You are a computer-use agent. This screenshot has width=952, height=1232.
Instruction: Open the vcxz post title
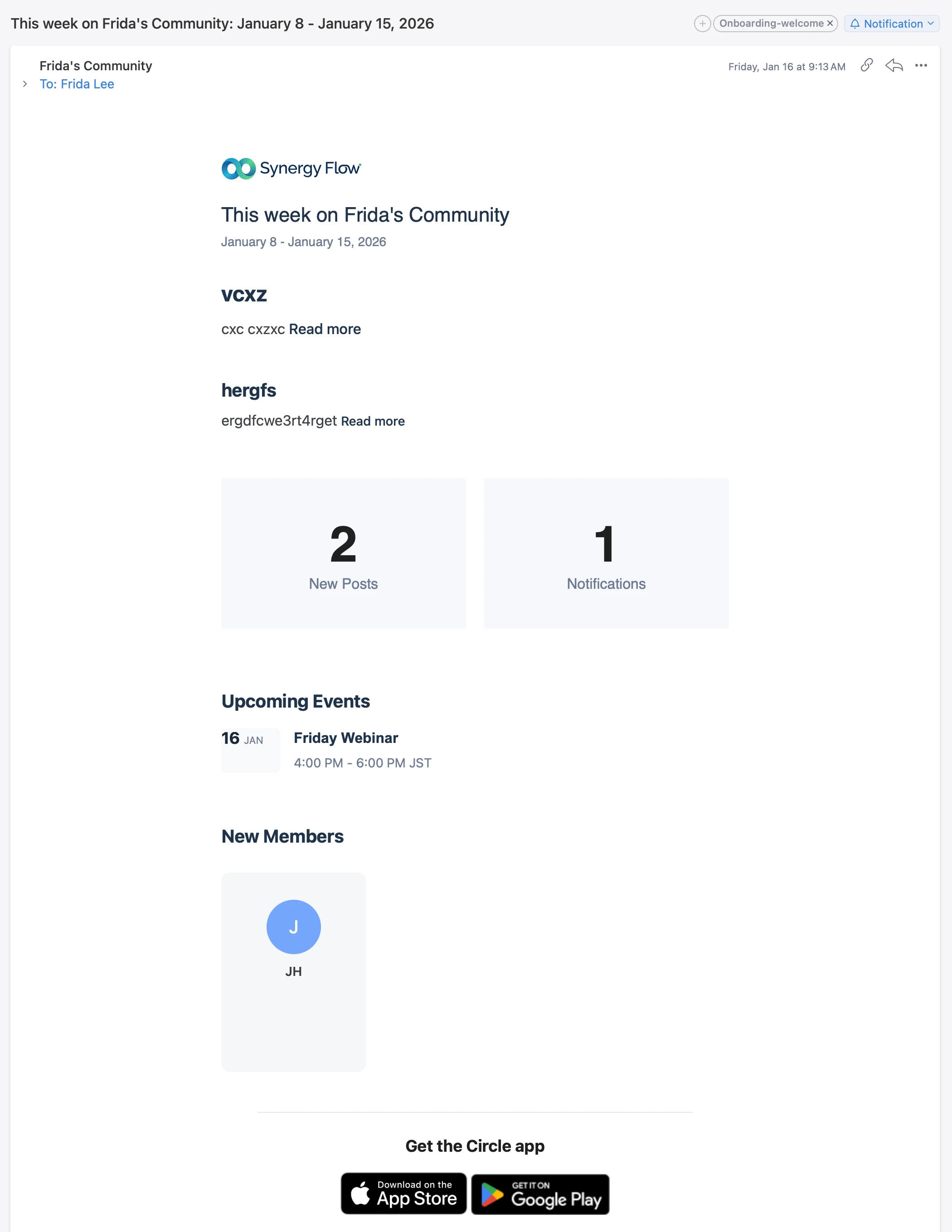point(244,295)
